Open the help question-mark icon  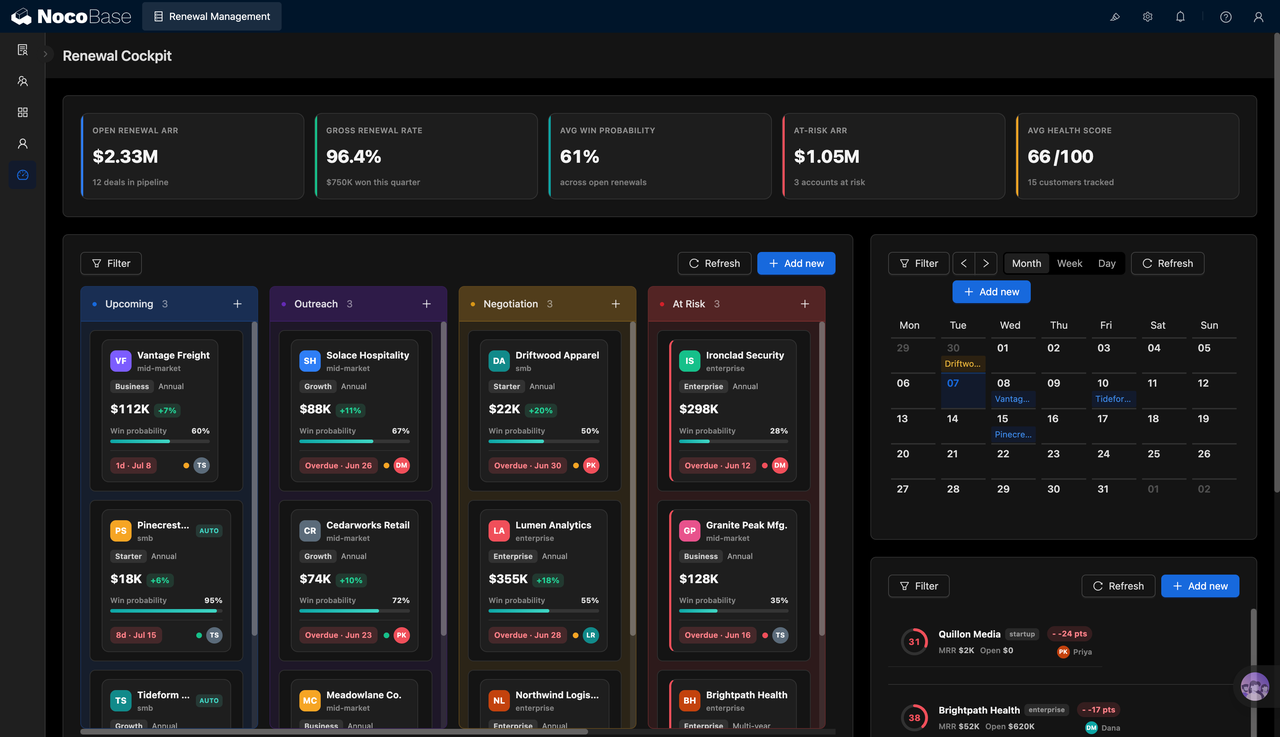coord(1226,17)
